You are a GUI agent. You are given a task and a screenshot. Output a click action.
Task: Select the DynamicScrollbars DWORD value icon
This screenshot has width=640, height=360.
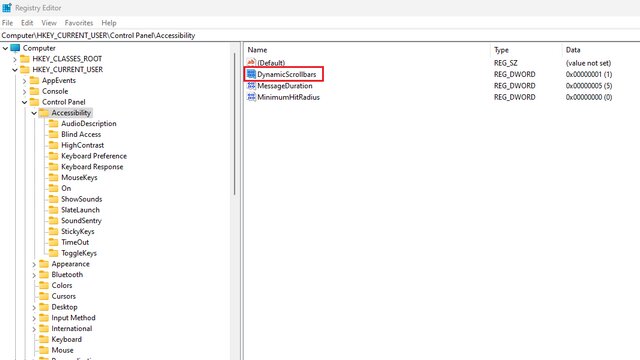pos(251,74)
